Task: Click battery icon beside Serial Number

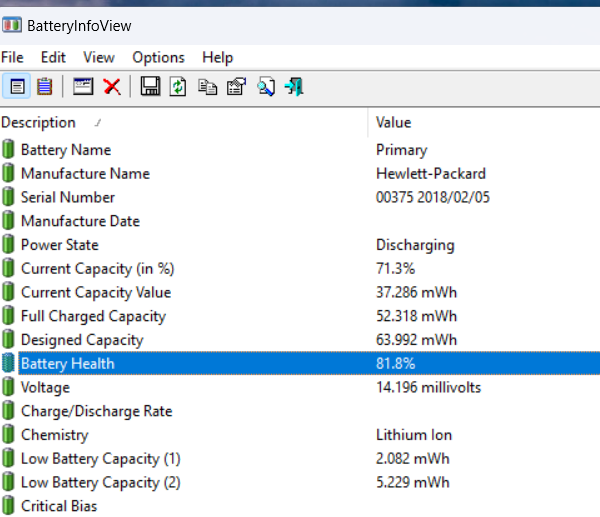Action: coord(8,197)
